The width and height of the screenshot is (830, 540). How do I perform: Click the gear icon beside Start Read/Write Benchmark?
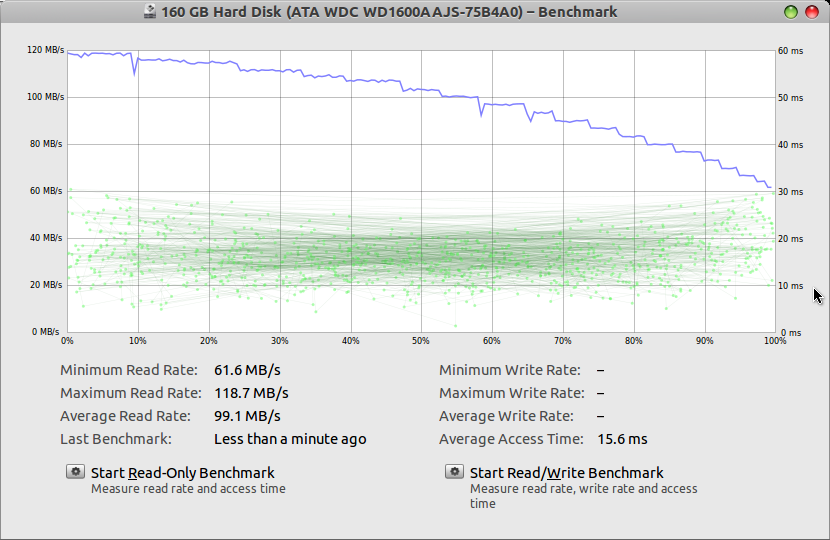pos(454,472)
